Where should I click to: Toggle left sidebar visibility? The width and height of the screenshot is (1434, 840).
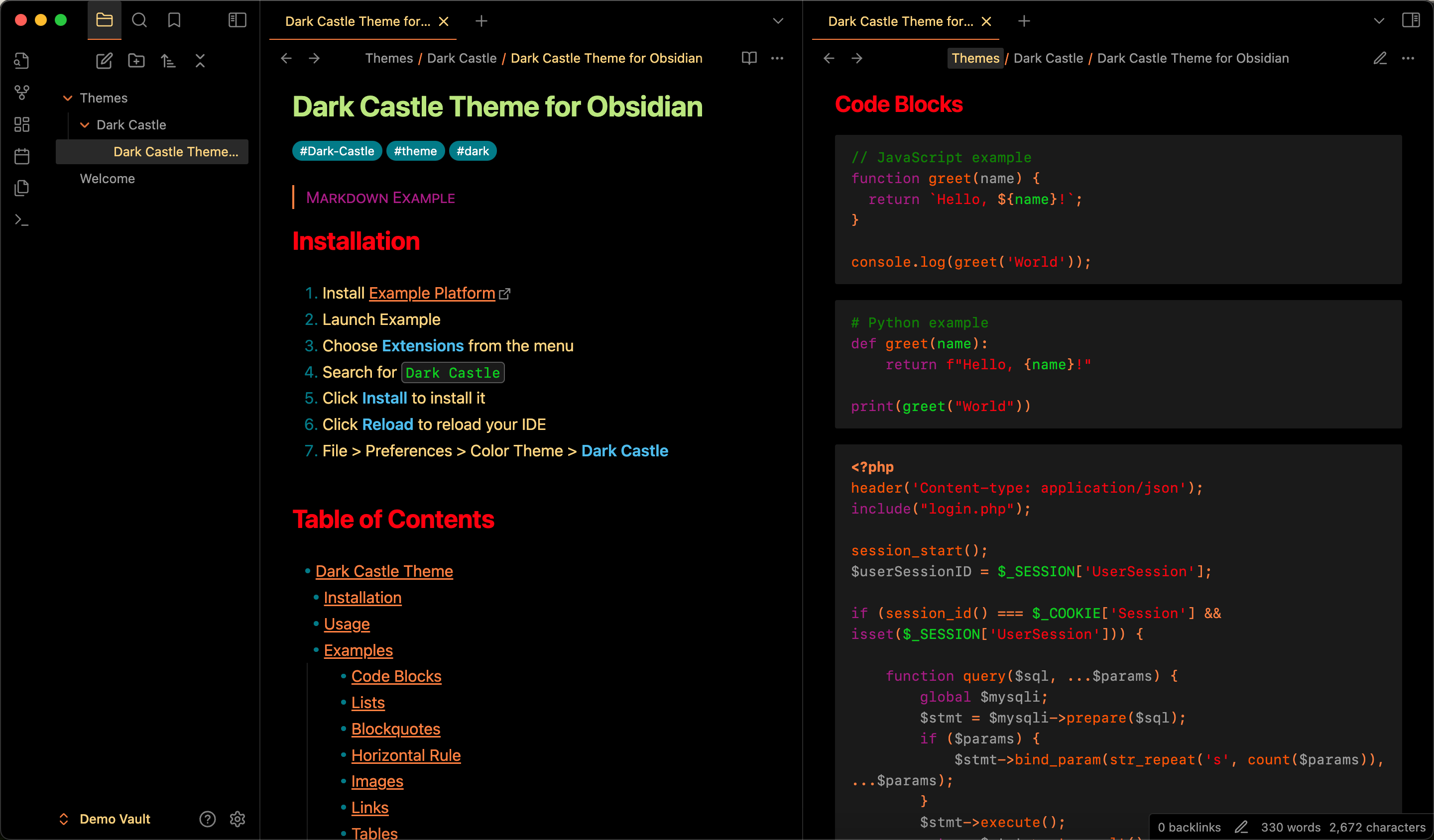(x=238, y=21)
